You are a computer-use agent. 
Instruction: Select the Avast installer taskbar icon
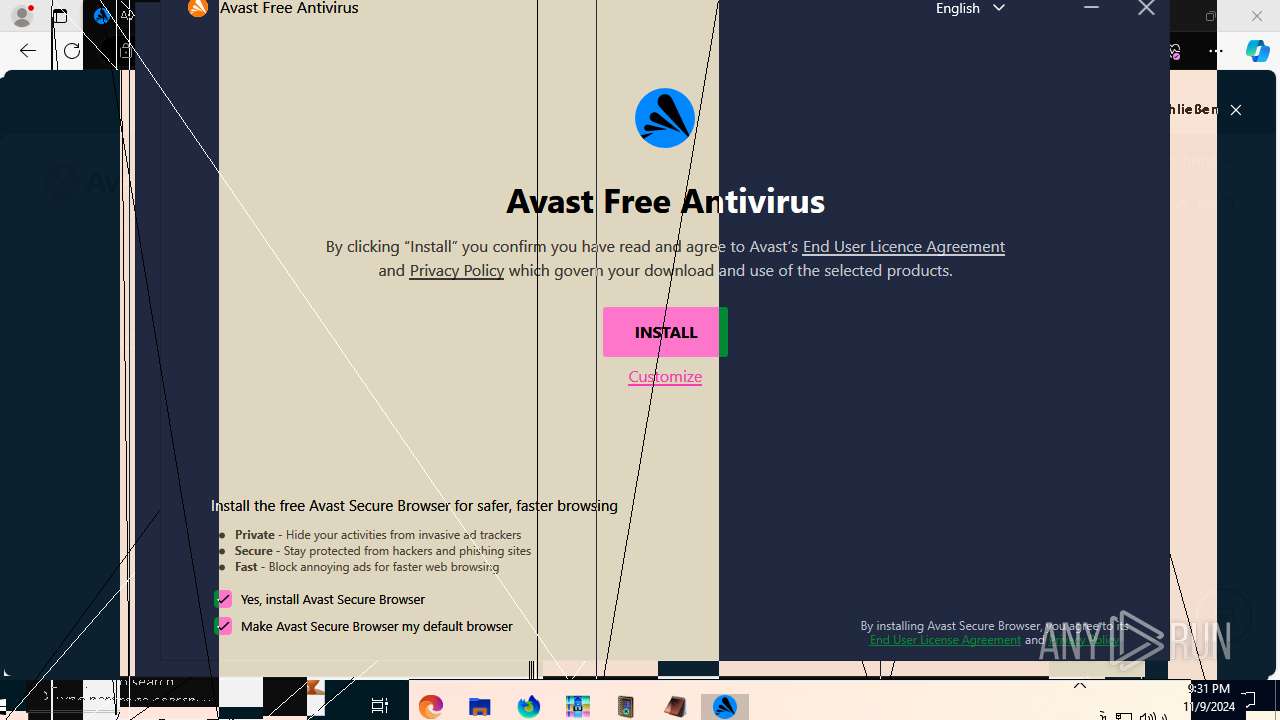[x=725, y=706]
